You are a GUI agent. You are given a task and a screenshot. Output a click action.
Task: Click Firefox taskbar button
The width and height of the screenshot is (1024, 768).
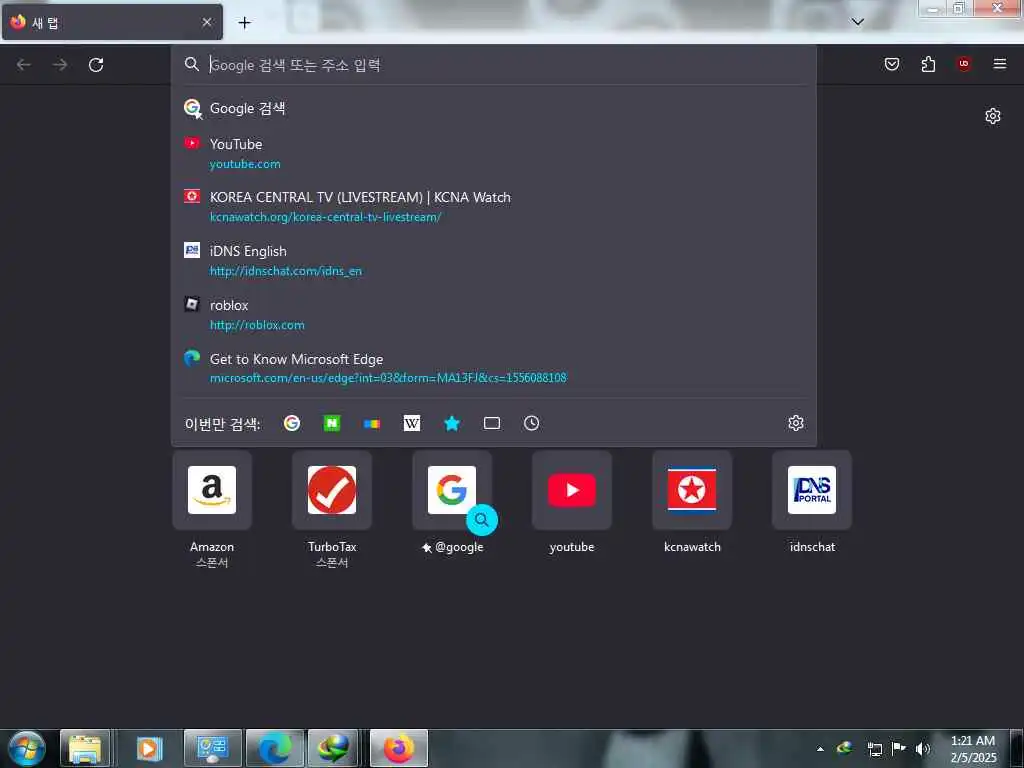click(399, 748)
